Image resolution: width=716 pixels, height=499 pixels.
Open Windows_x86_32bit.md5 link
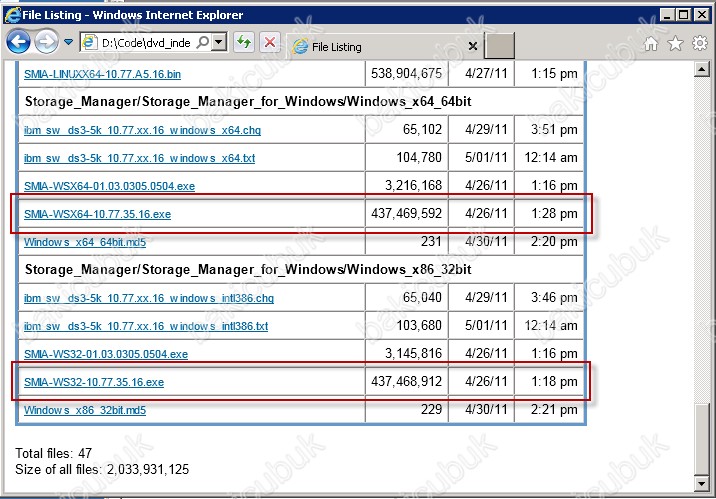pyautogui.click(x=85, y=410)
